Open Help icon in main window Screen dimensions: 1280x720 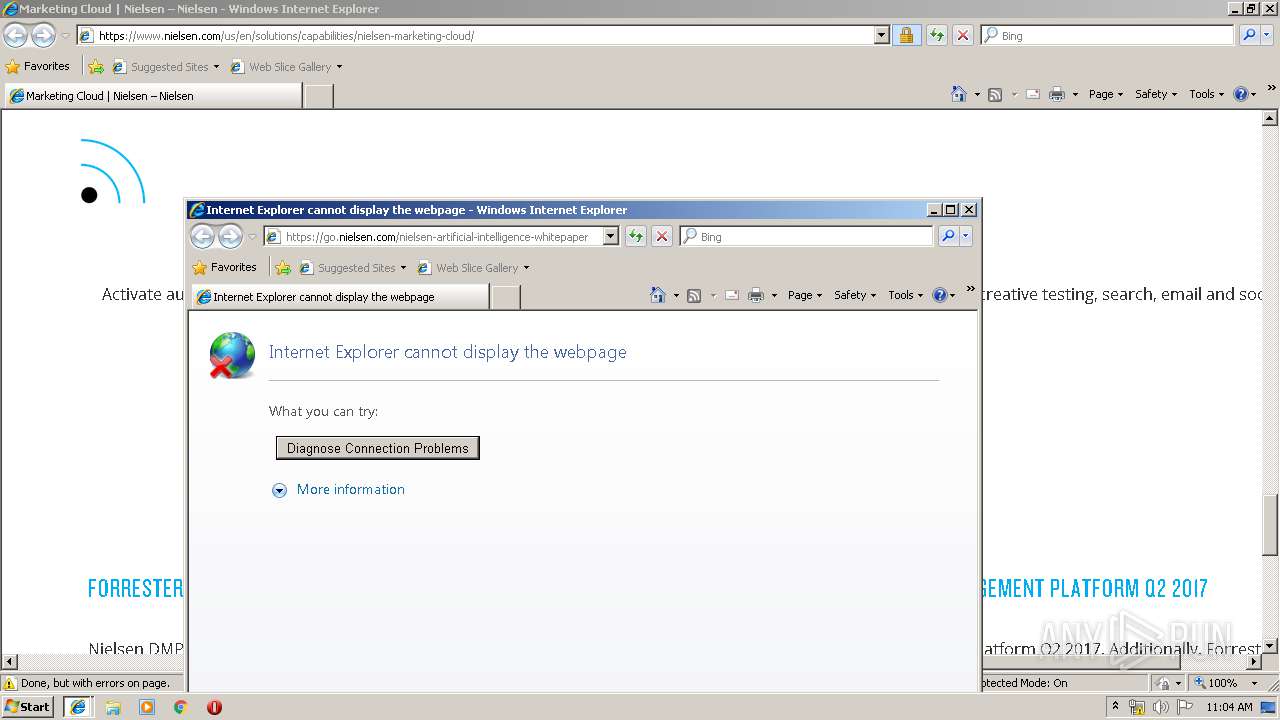[1241, 94]
